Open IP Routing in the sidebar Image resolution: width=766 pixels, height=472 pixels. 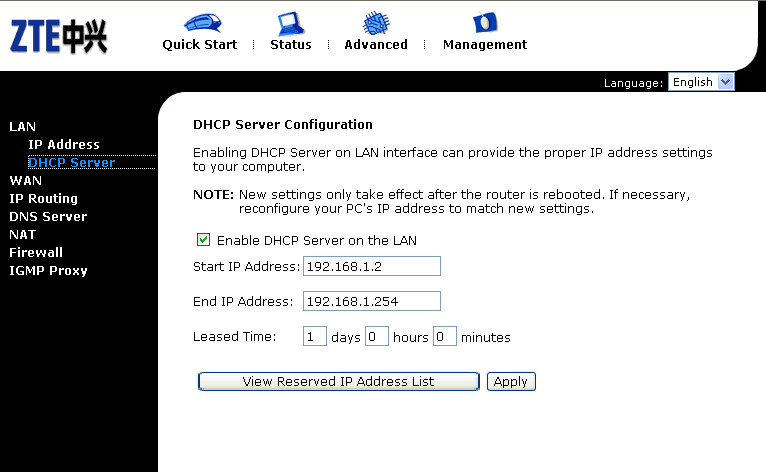(43, 199)
